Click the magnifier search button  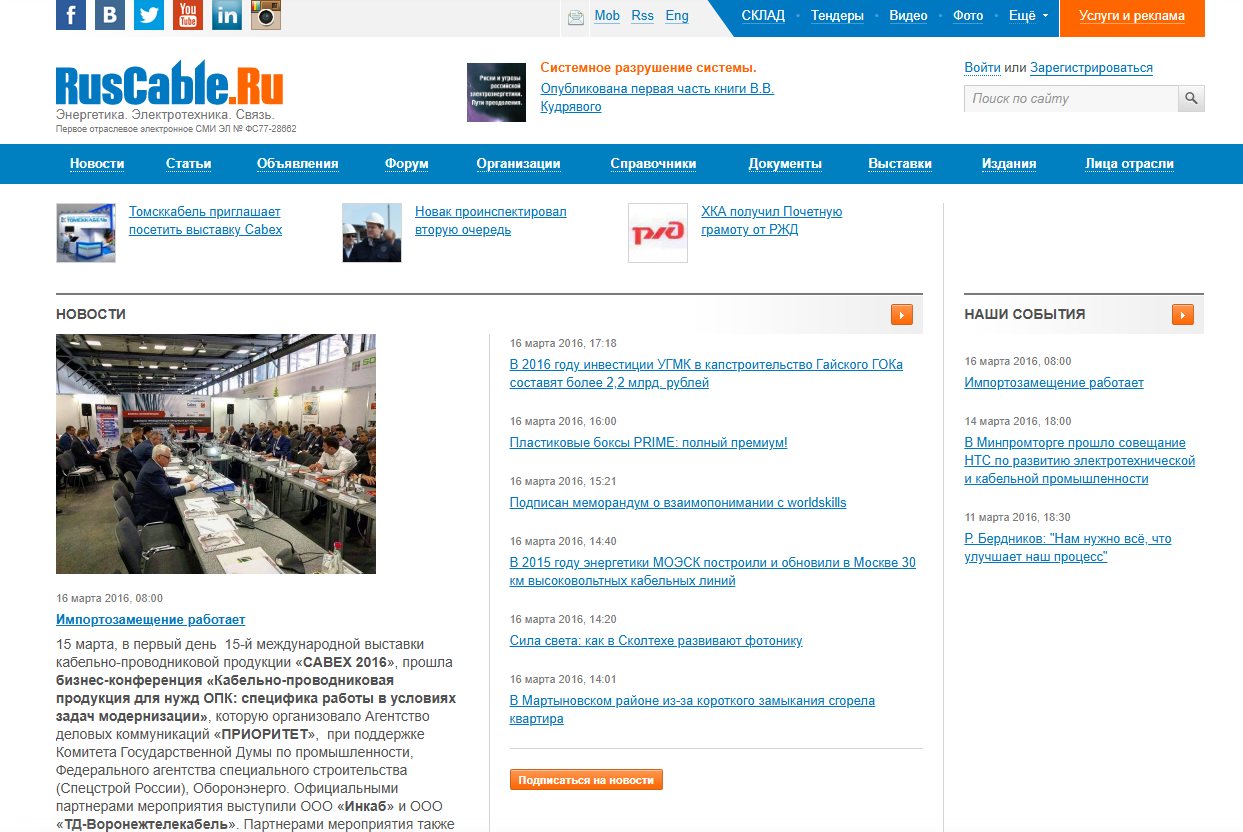coord(1191,98)
